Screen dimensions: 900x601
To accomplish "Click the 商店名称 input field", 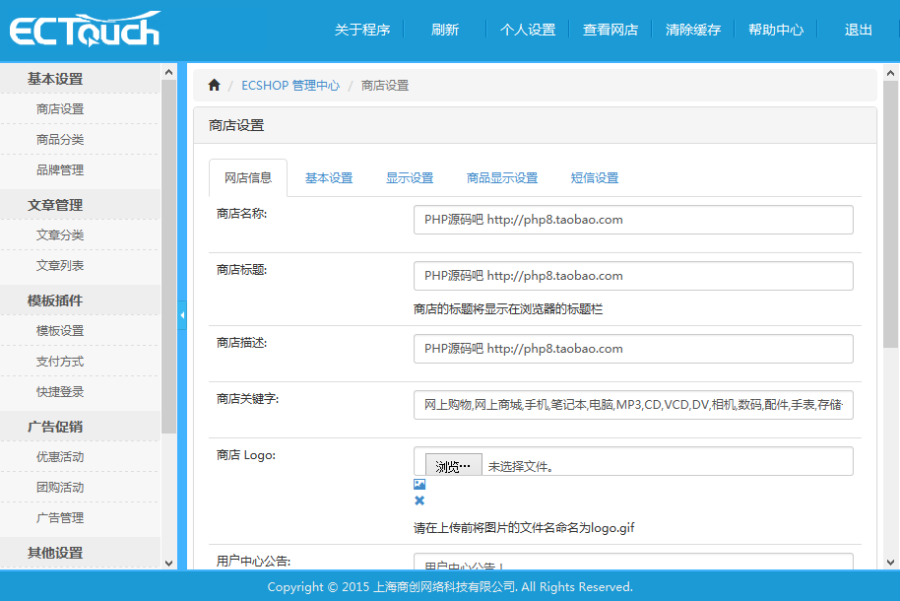I will click(633, 220).
